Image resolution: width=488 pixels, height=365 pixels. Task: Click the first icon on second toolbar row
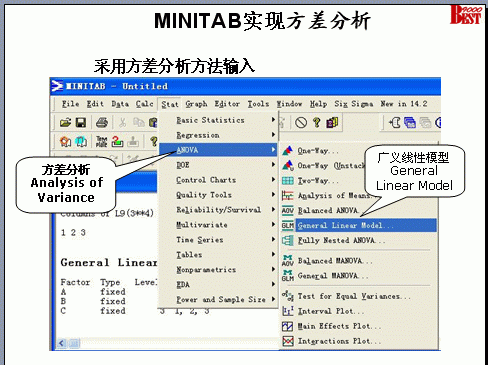[65, 142]
